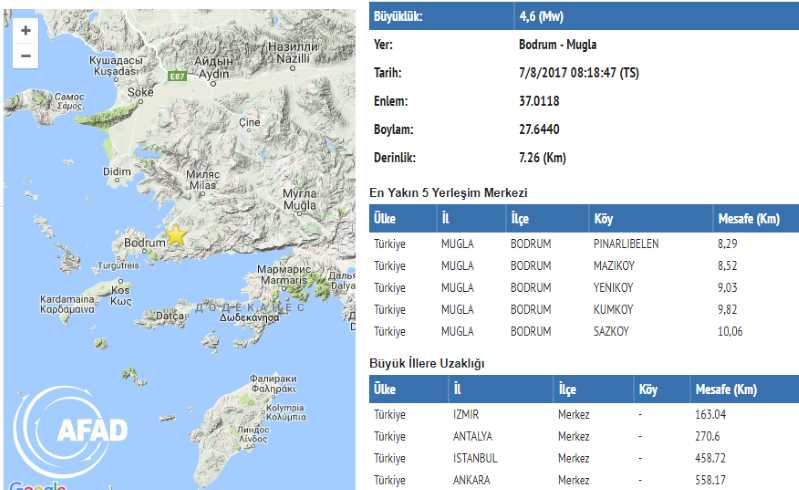Viewport: 799px width, 490px height.
Task: Click the AFAD logo on map
Action: [77, 430]
